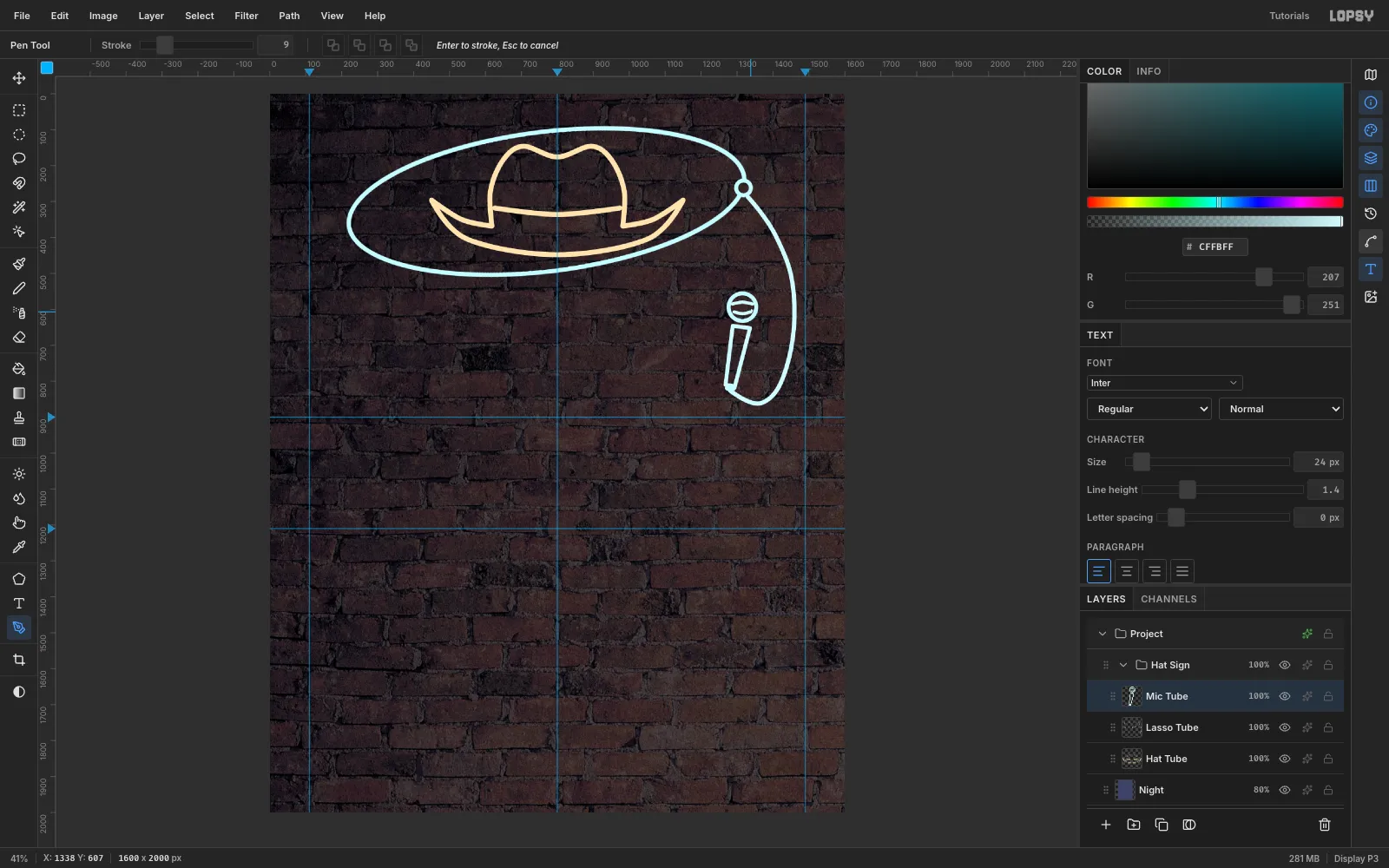Open the Inter font dropdown
Viewport: 1389px width, 868px height.
[1164, 383]
